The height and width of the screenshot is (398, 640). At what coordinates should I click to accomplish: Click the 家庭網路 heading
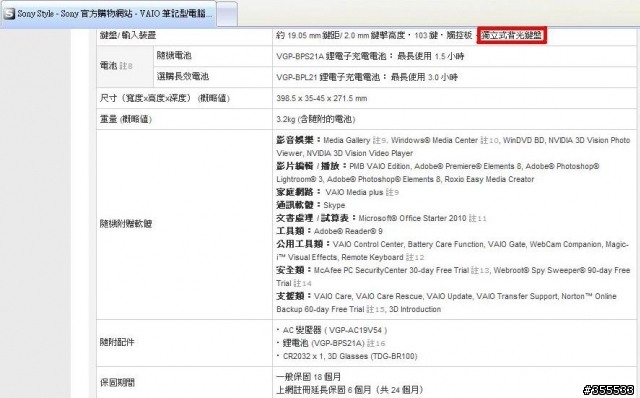click(x=295, y=192)
